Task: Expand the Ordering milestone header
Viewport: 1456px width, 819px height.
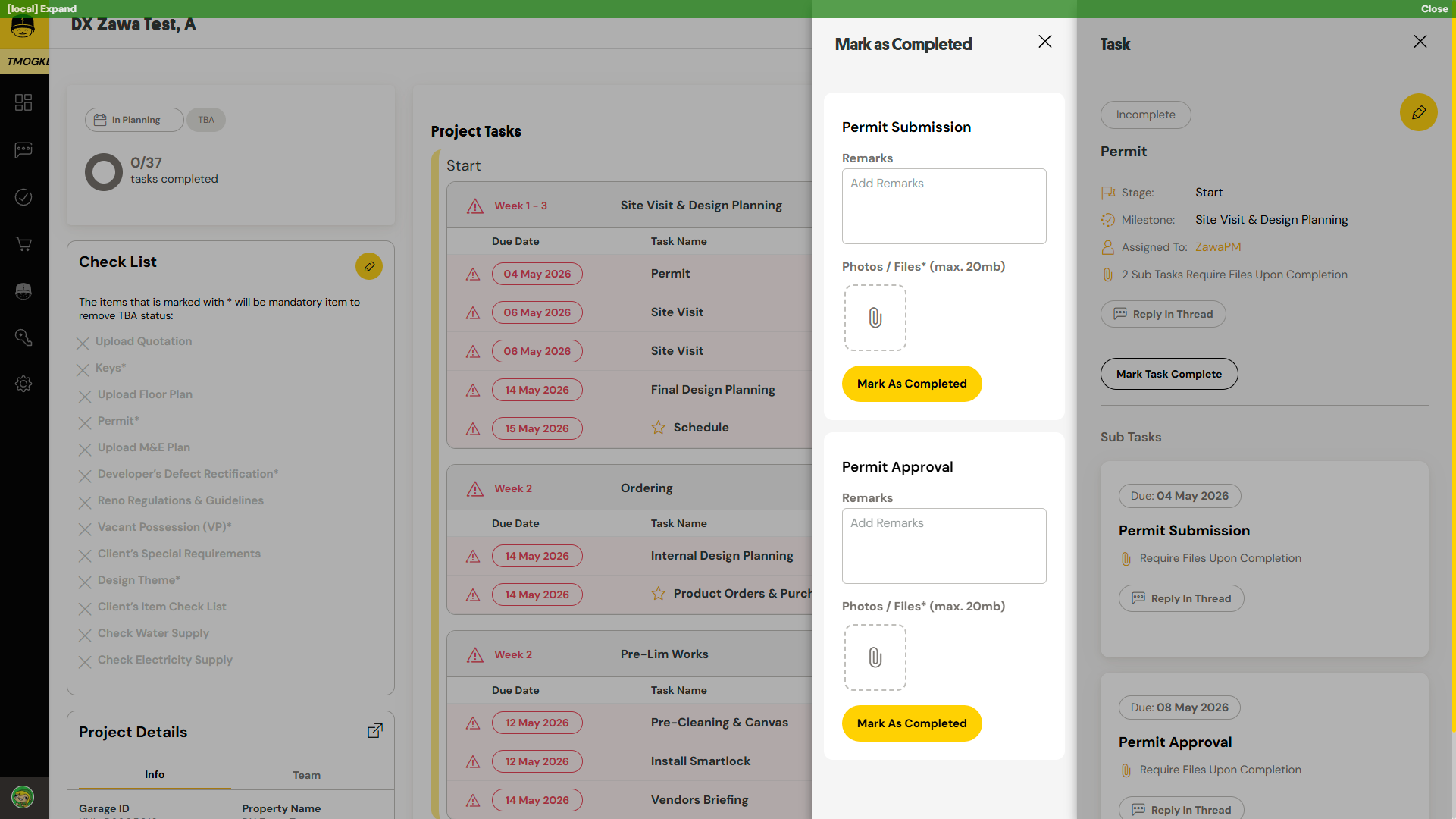Action: (x=629, y=488)
